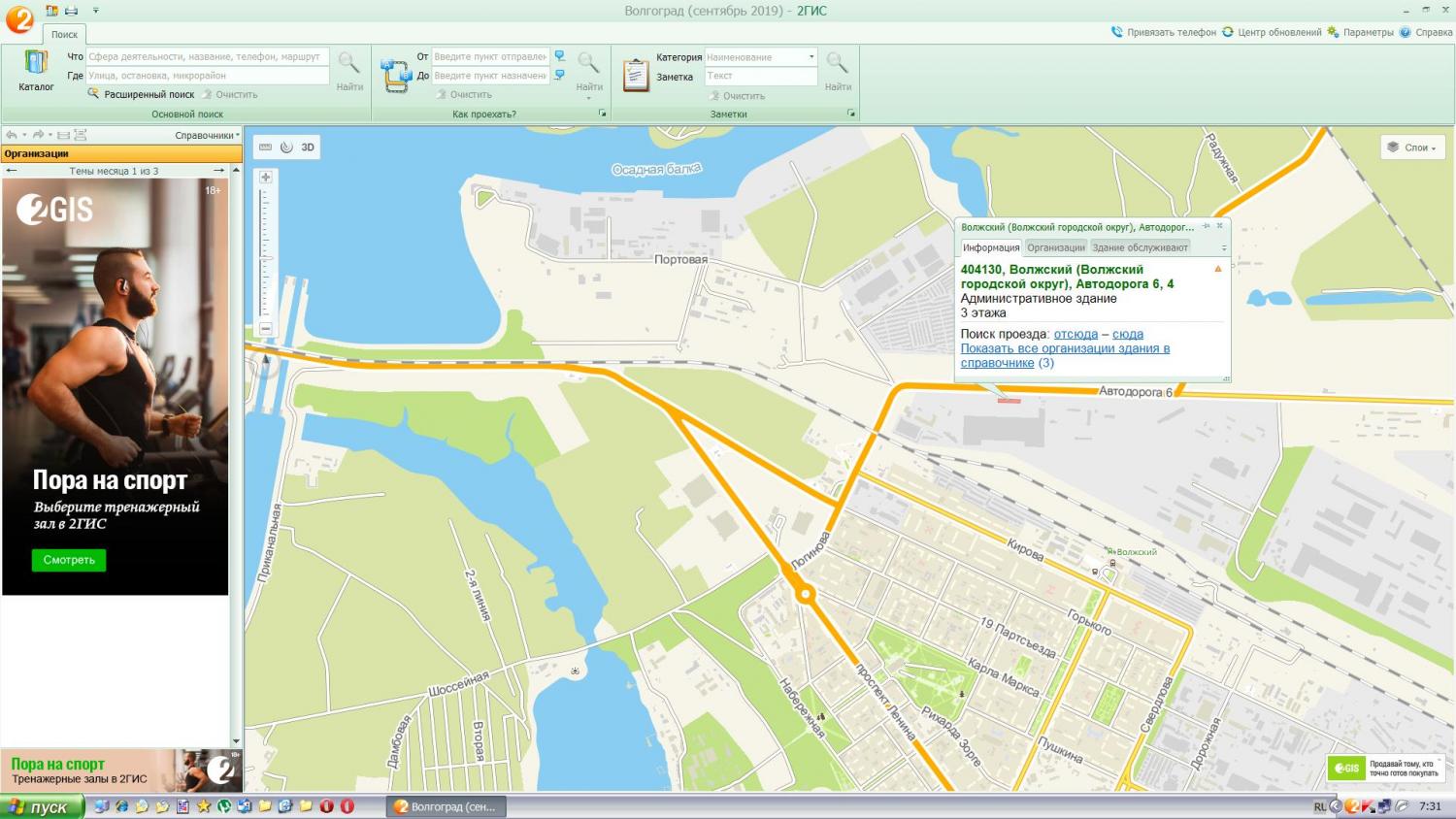Click the Пора на спорт bottom banner
Screen dimensions: 1456x819
[x=121, y=770]
